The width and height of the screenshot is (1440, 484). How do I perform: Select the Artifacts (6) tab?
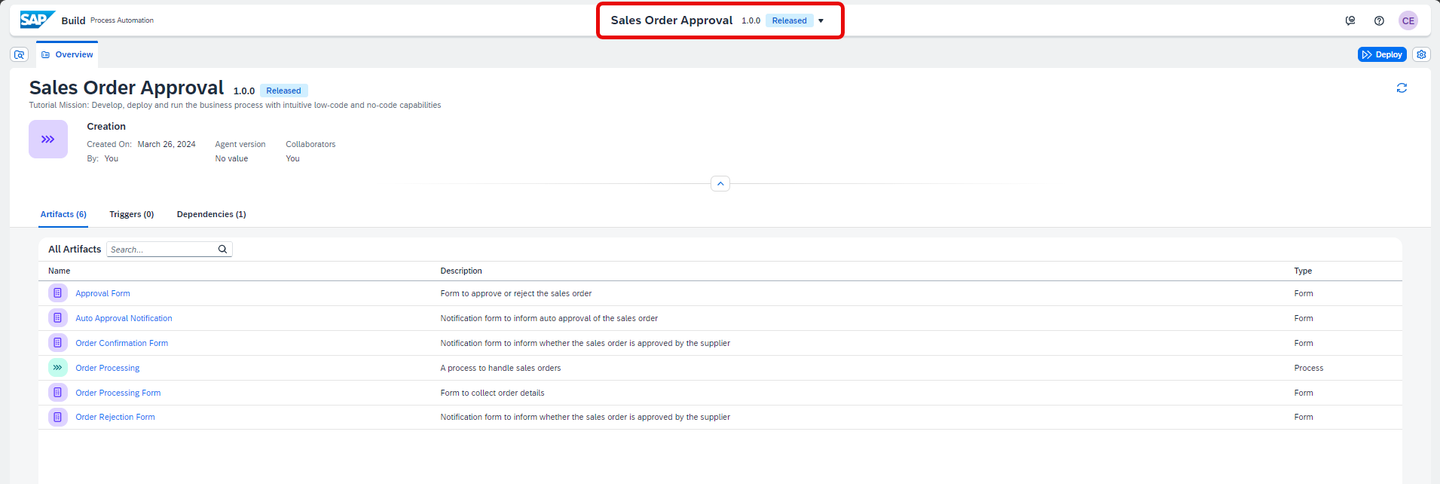pos(63,214)
